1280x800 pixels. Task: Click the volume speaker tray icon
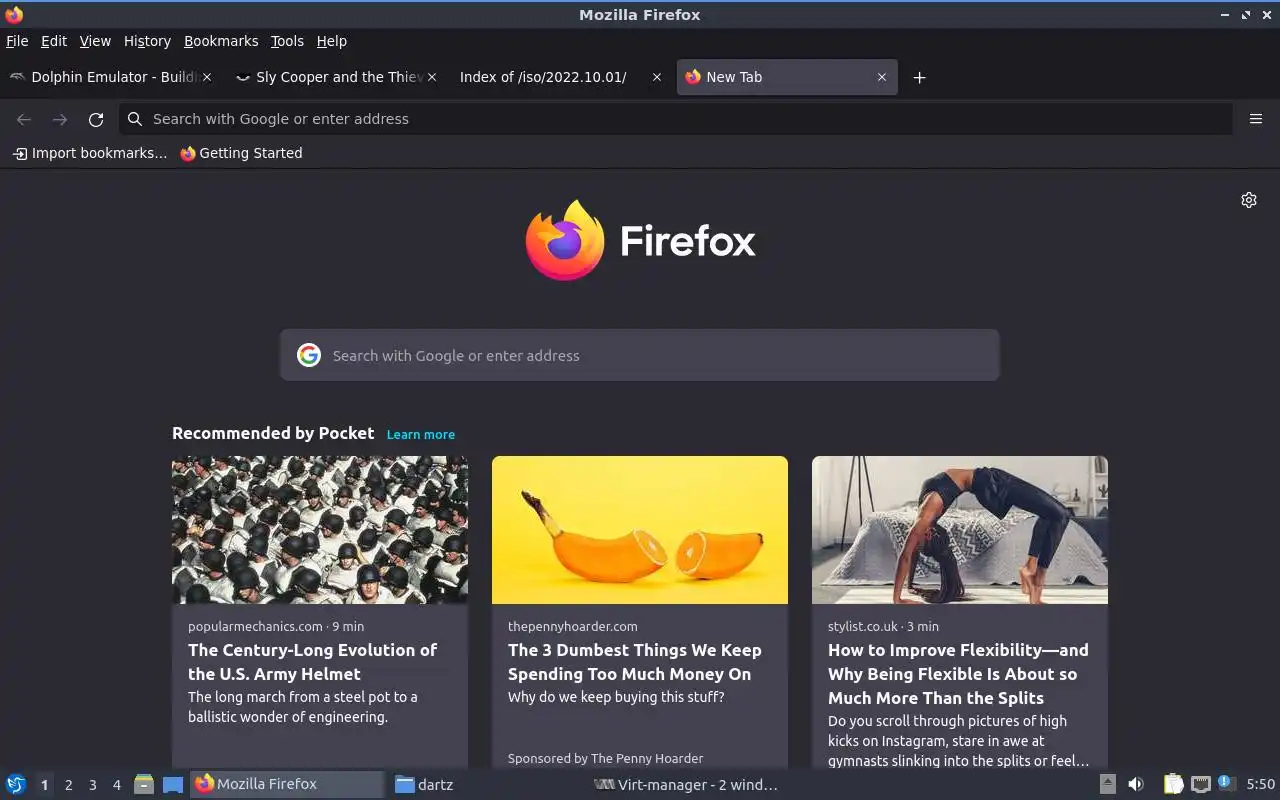point(1136,784)
